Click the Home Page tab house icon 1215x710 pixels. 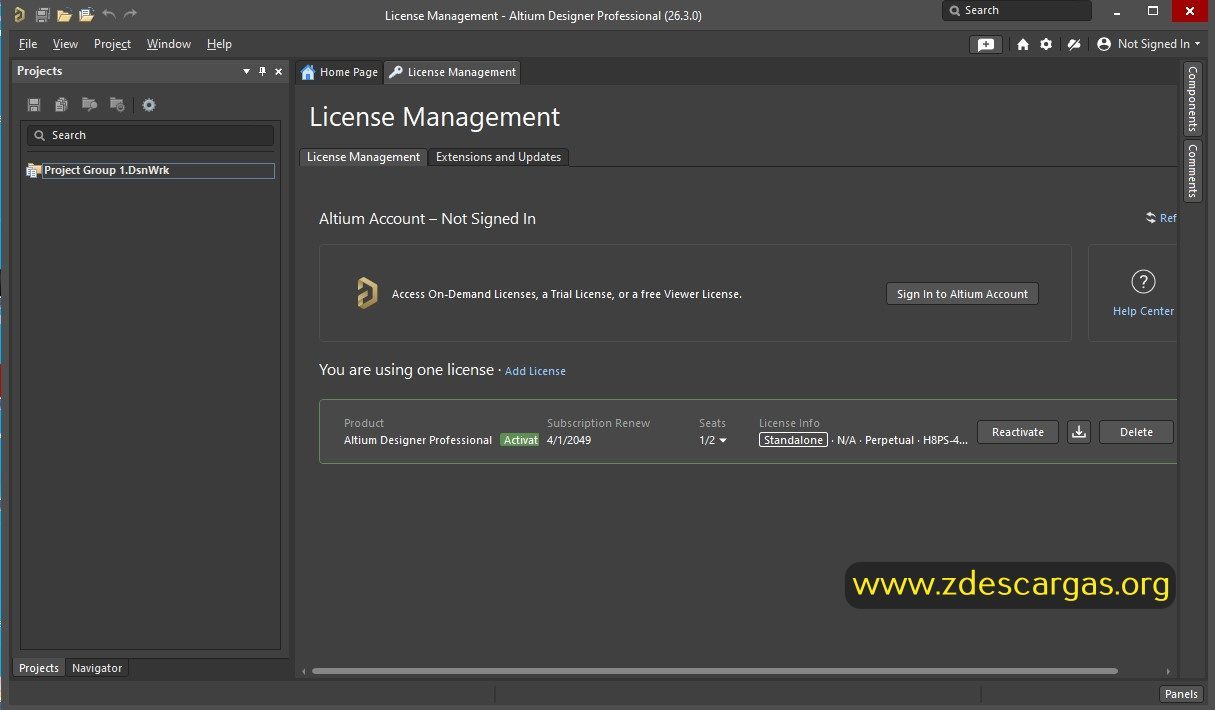(308, 72)
